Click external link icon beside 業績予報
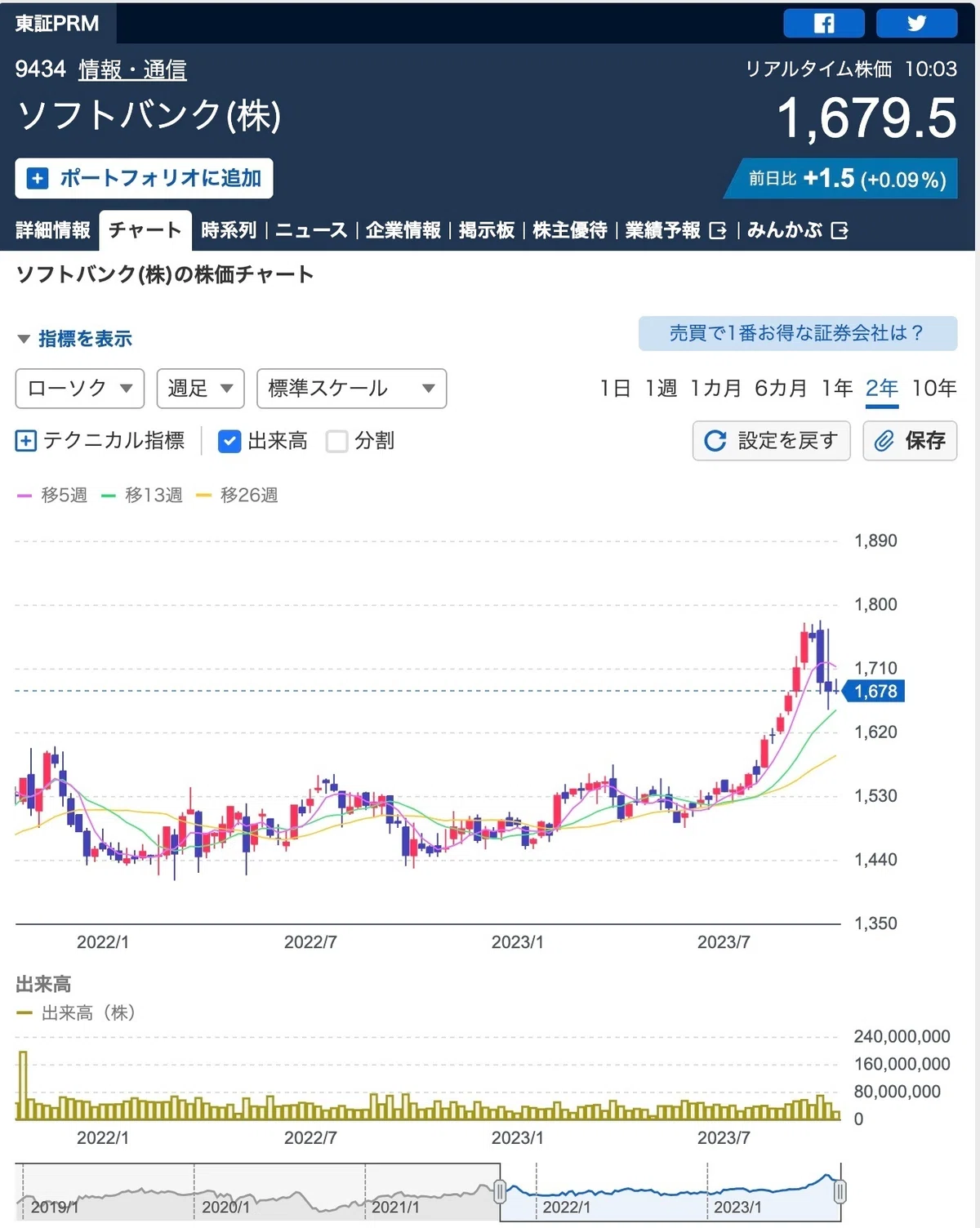This screenshot has height=1228, width=980. click(x=718, y=230)
